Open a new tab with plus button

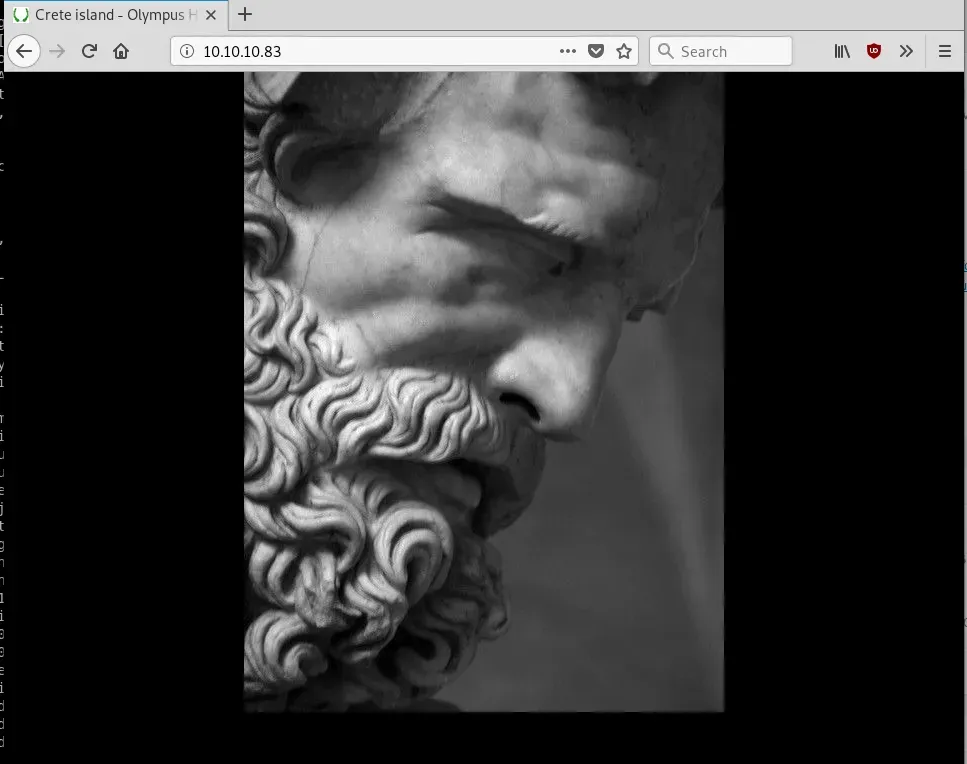coord(244,15)
